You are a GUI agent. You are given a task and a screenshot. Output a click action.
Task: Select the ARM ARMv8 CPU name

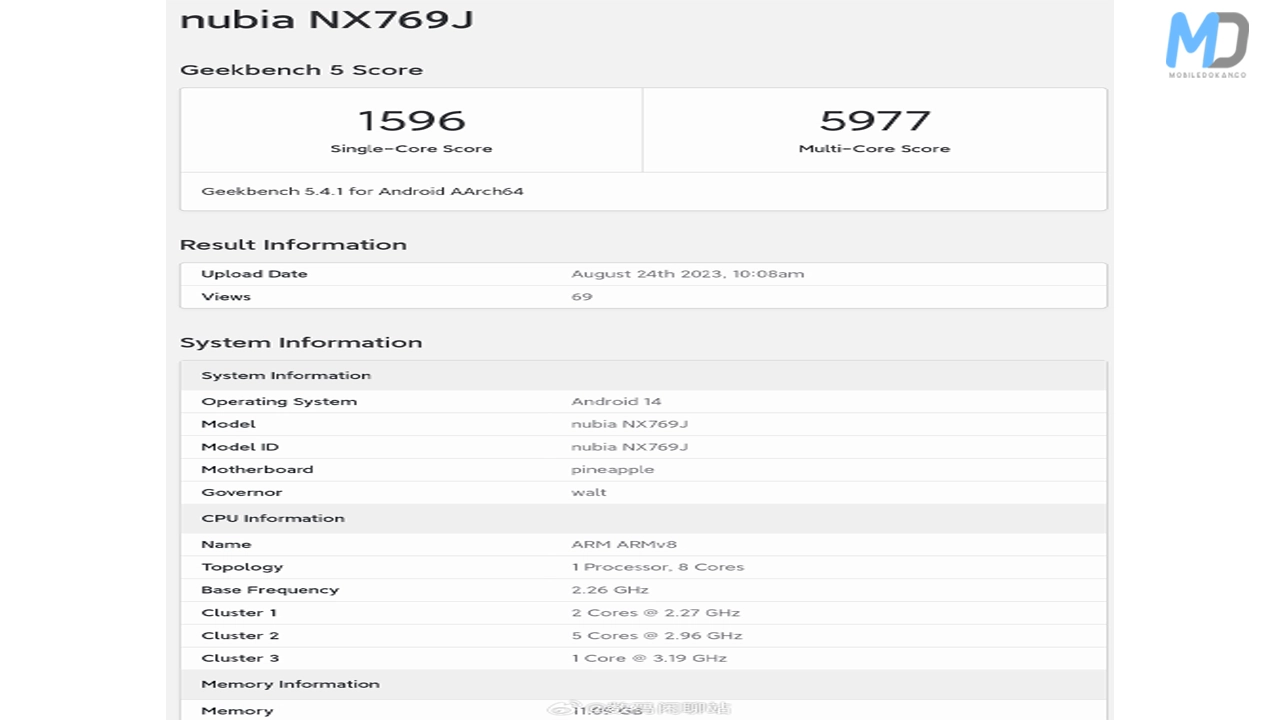tap(624, 545)
